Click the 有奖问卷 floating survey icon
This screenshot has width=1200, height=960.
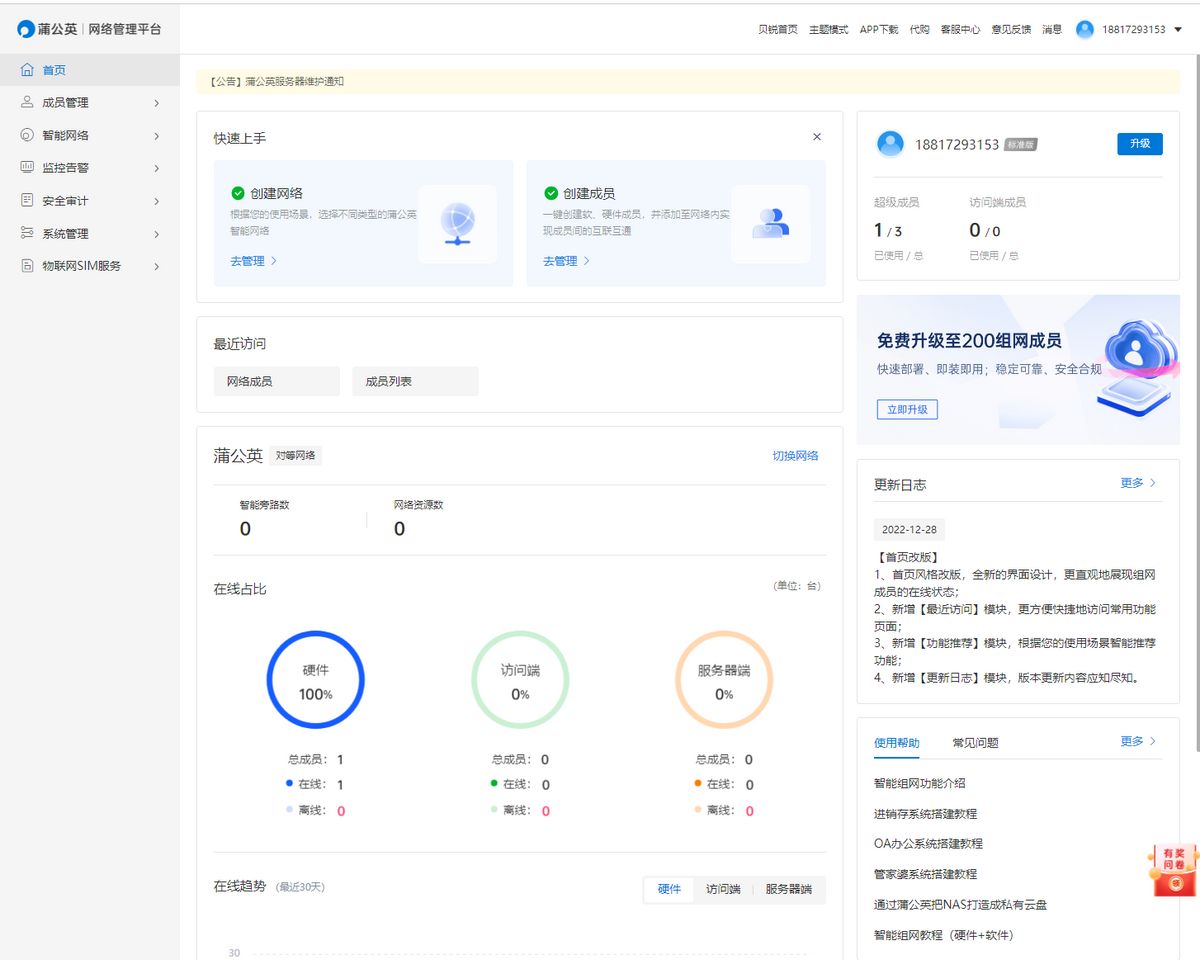(1175, 870)
